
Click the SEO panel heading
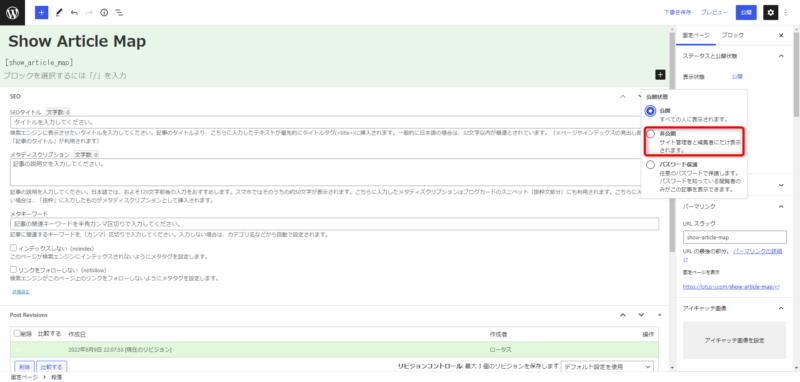[15, 96]
